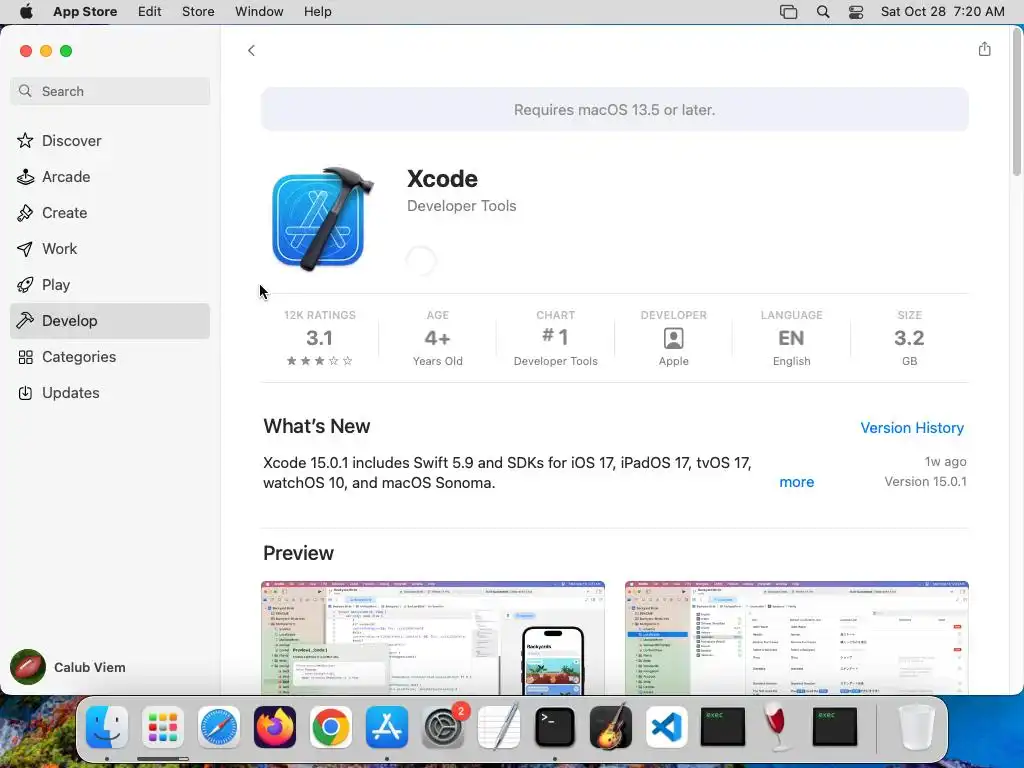This screenshot has width=1024, height=768.
Task: Open first Xcode preview screenshot
Action: tap(432, 637)
